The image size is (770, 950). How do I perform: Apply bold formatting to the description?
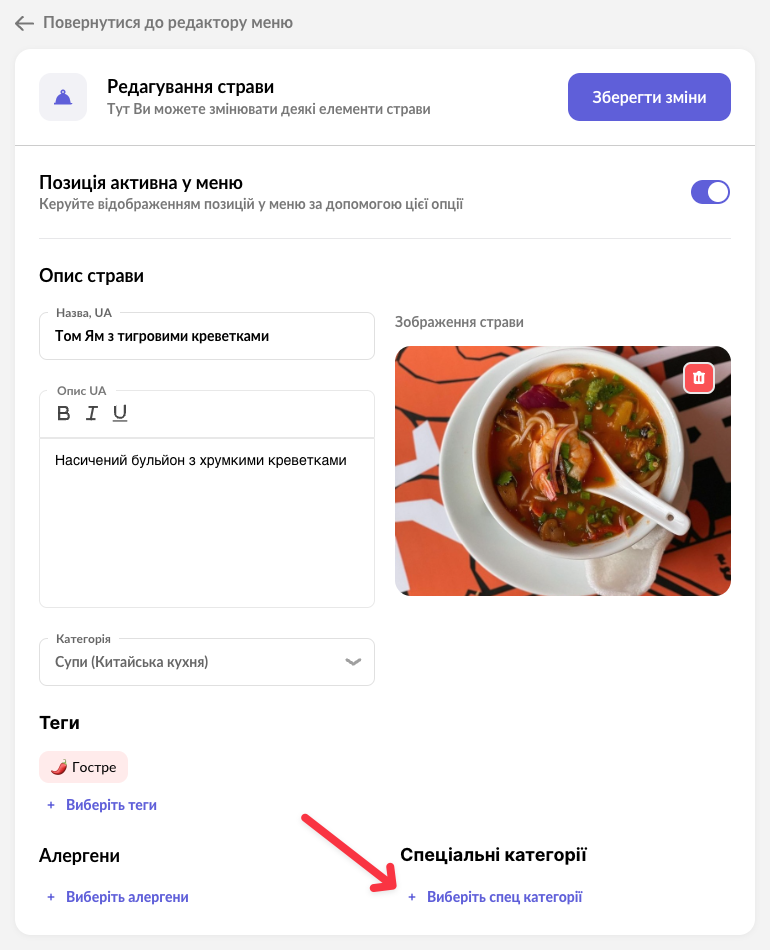point(63,413)
